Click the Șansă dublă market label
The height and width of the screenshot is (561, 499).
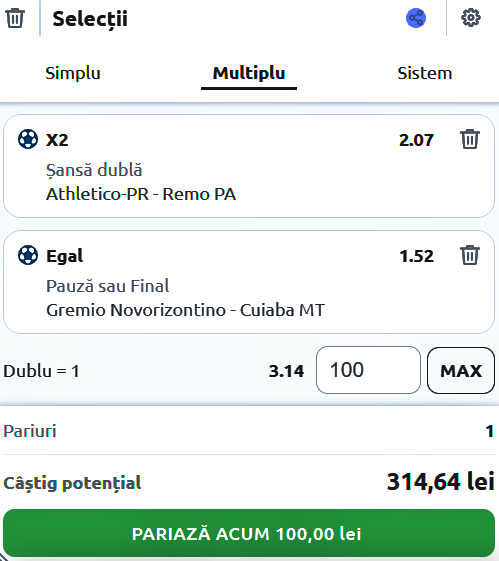coord(94,170)
